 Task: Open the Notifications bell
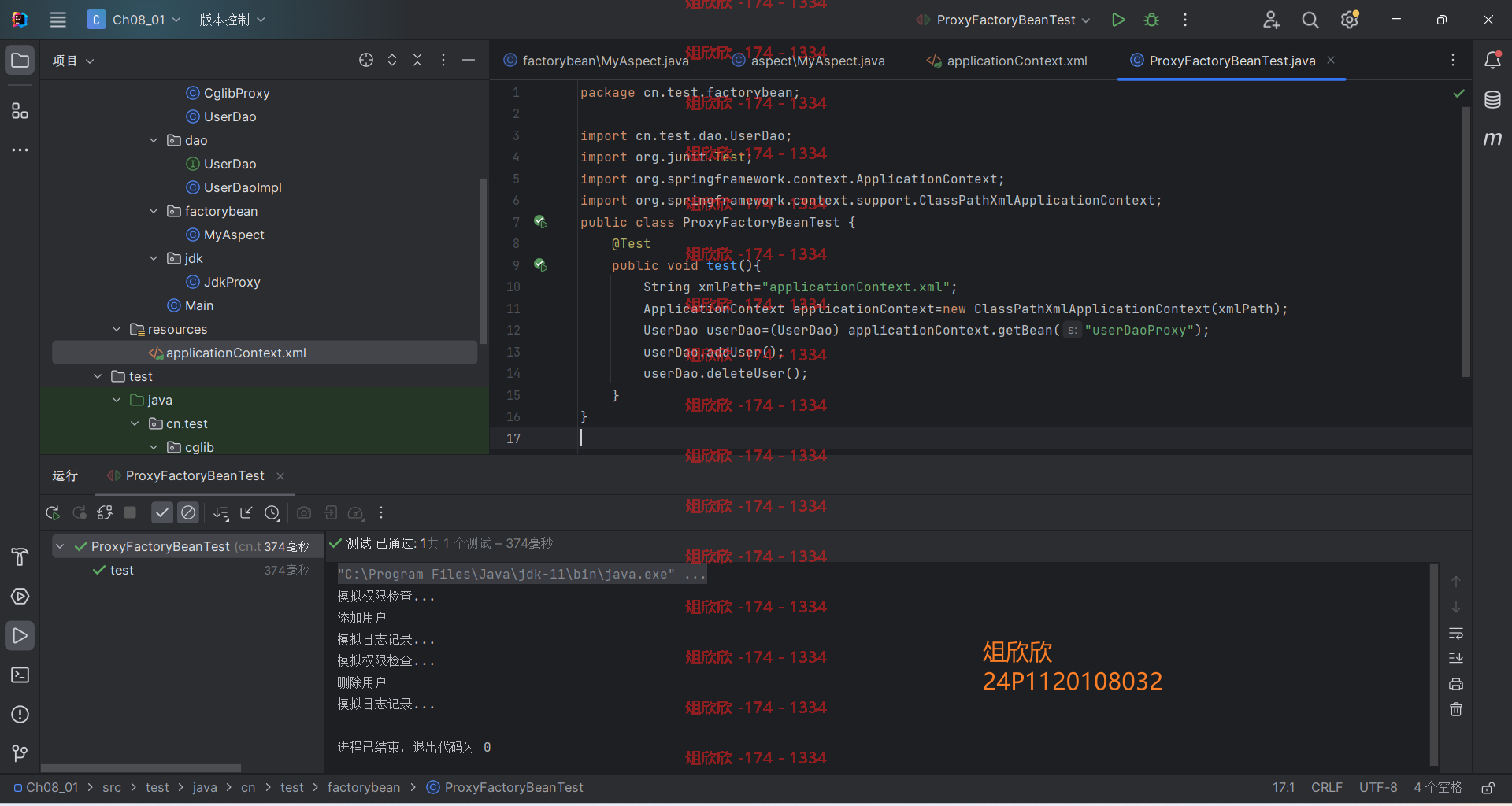(x=1492, y=61)
